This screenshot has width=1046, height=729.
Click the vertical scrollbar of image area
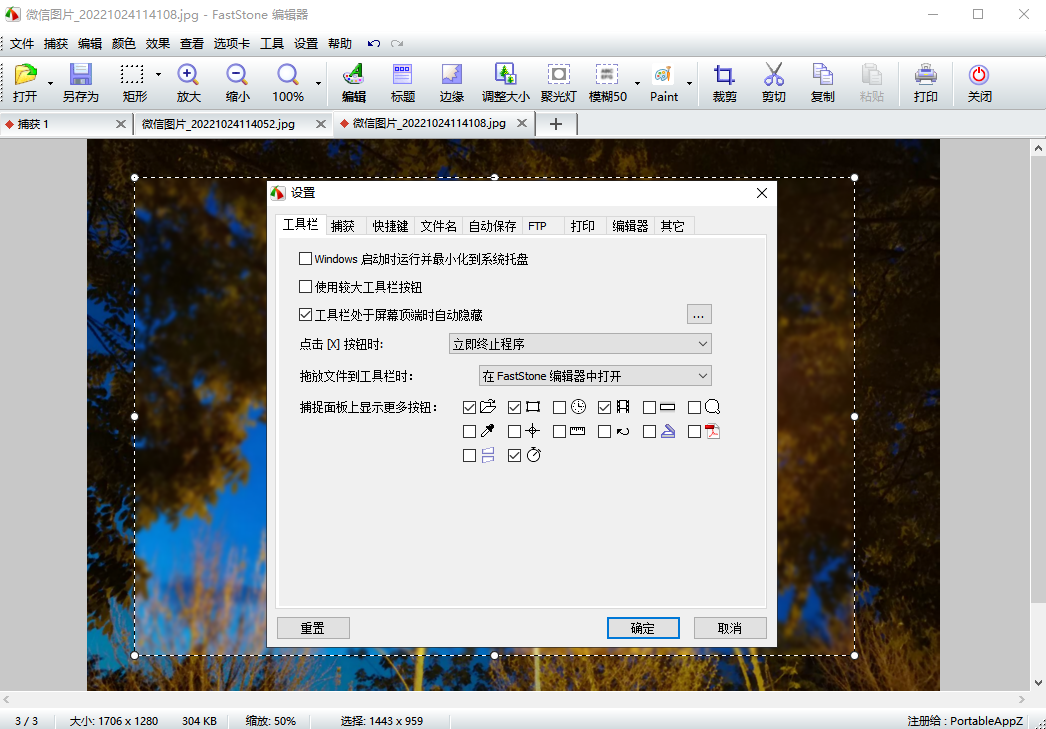click(x=1037, y=400)
